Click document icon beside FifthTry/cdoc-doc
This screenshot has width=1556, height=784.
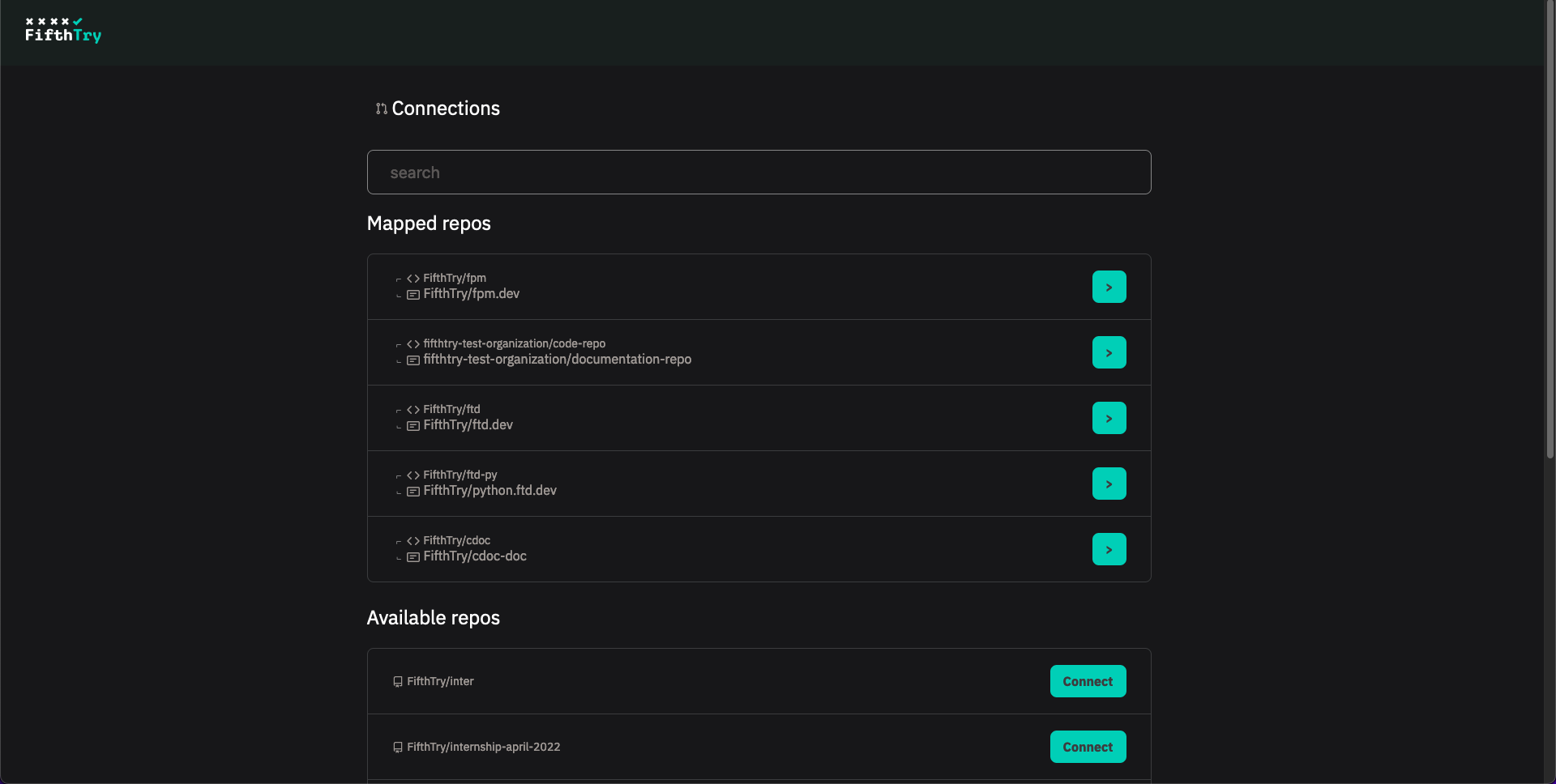[x=413, y=557]
